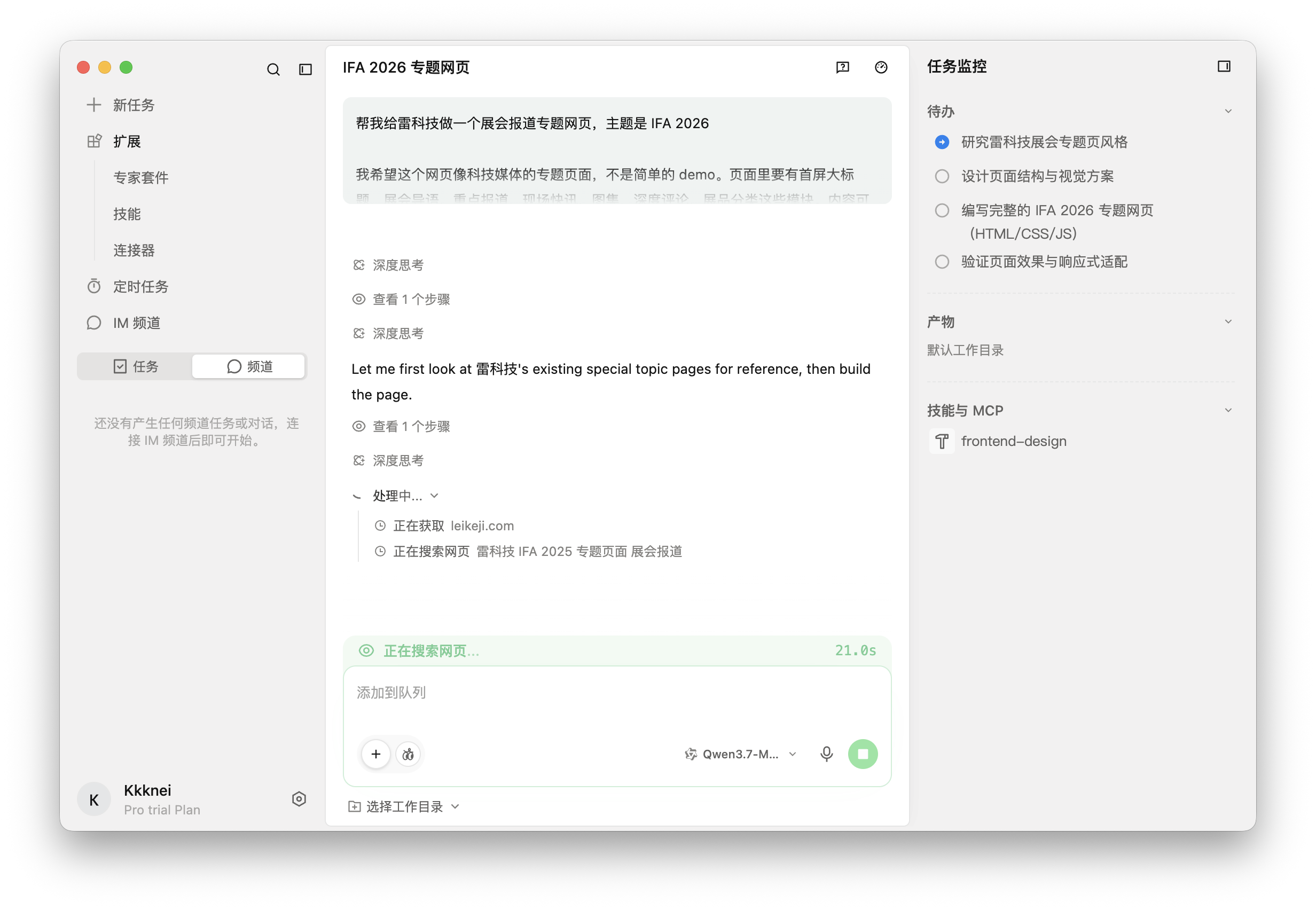Click the skills icon next to plus button
The height and width of the screenshot is (910, 1316).
click(408, 755)
